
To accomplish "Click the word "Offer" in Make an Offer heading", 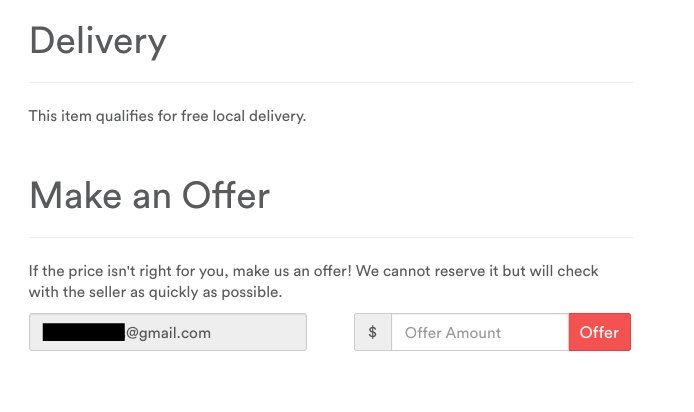I will (225, 196).
